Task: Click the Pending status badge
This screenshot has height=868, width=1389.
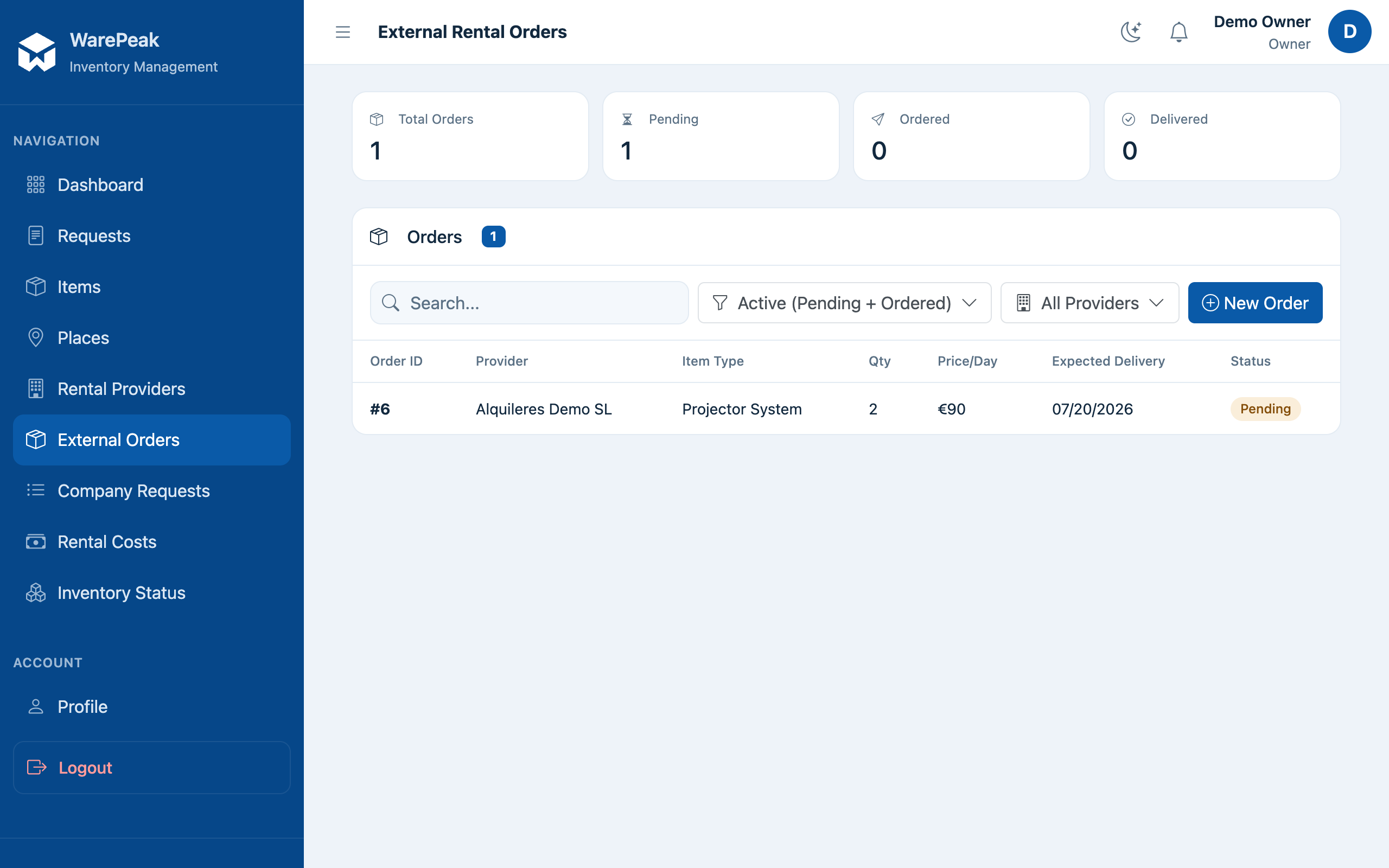Action: [x=1265, y=409]
